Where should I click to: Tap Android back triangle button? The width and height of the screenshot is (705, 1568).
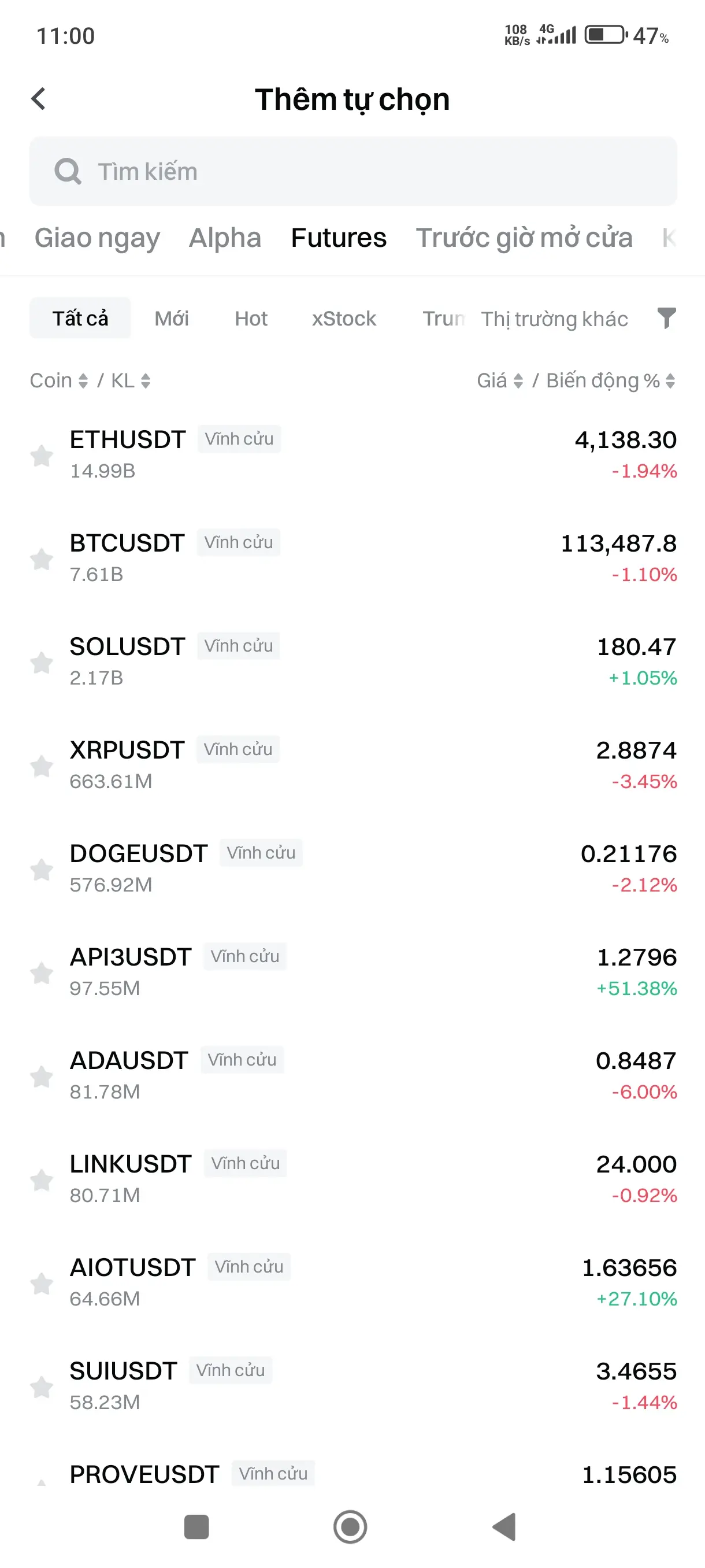(x=504, y=1526)
